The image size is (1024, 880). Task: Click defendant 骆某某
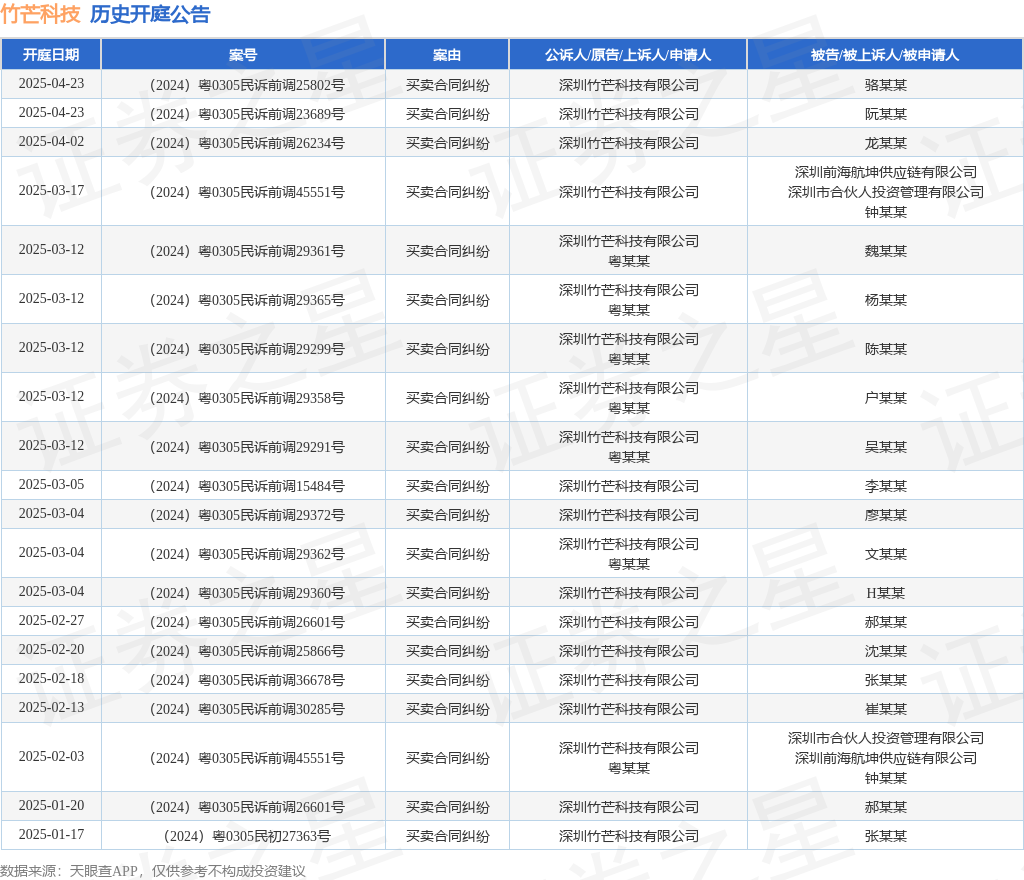coord(886,85)
